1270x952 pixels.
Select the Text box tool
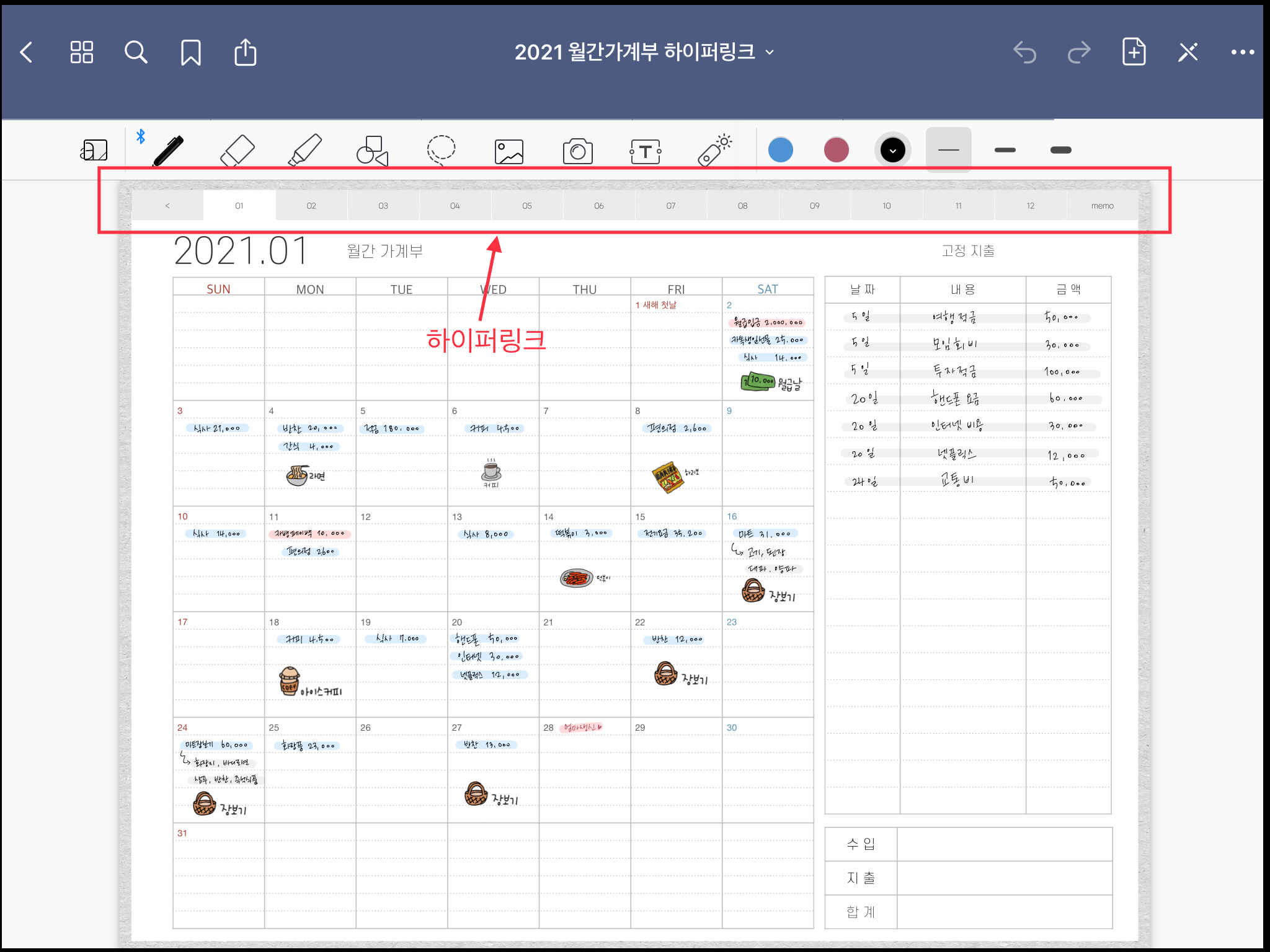pyautogui.click(x=646, y=151)
